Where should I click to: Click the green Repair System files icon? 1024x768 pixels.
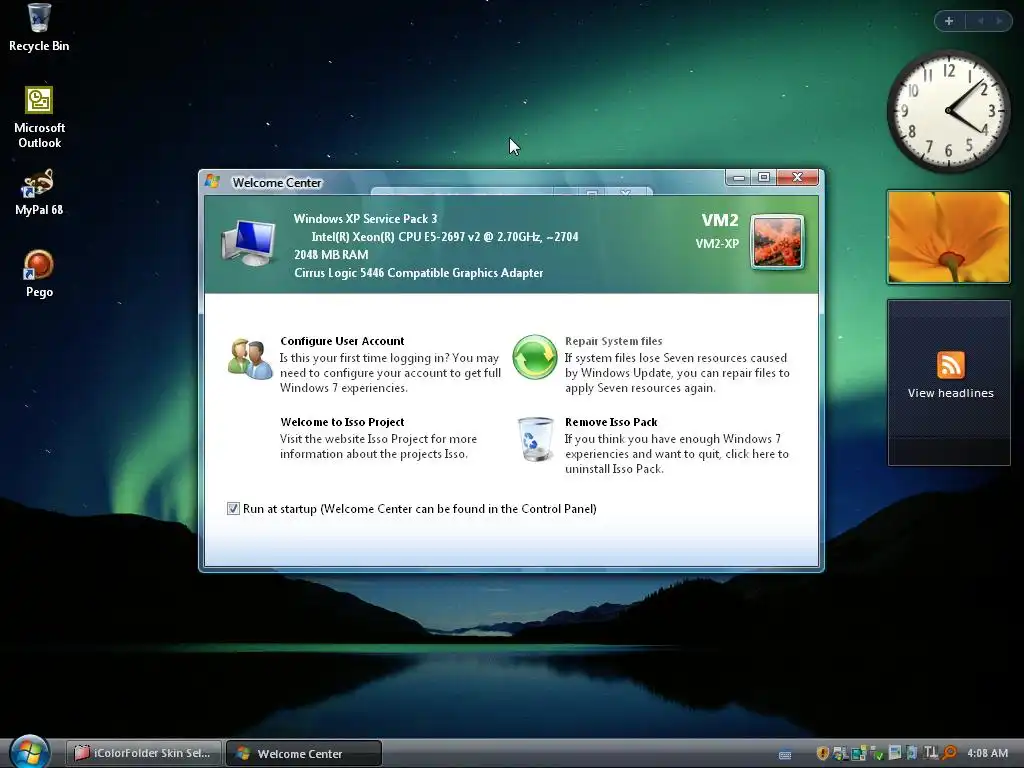[535, 357]
